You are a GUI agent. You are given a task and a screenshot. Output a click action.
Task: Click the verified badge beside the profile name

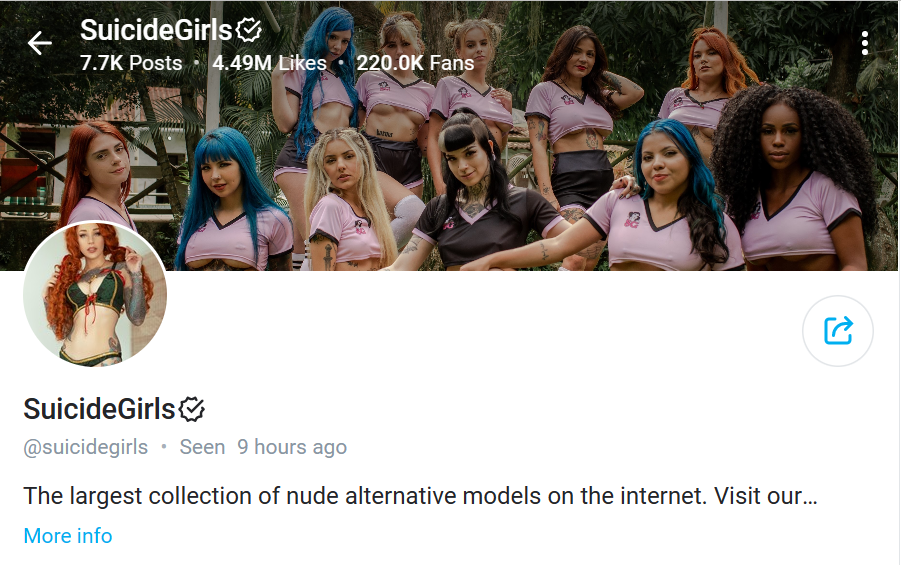tap(192, 409)
